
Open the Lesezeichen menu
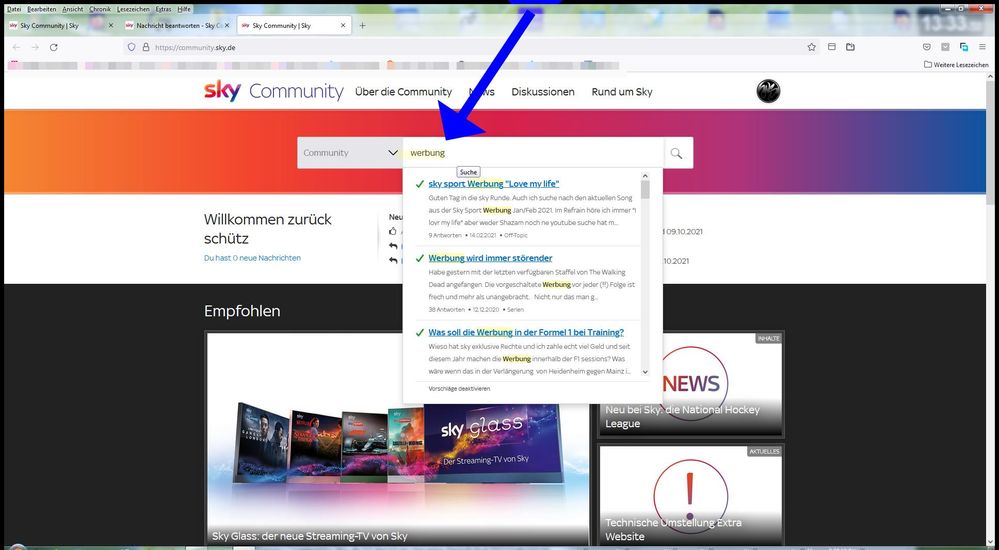tap(133, 9)
